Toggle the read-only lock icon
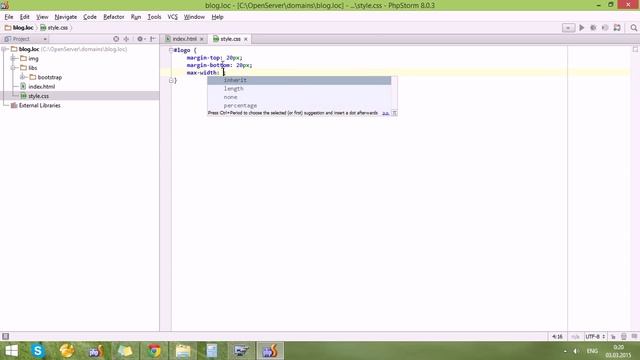This screenshot has height=360, width=640. click(x=613, y=337)
